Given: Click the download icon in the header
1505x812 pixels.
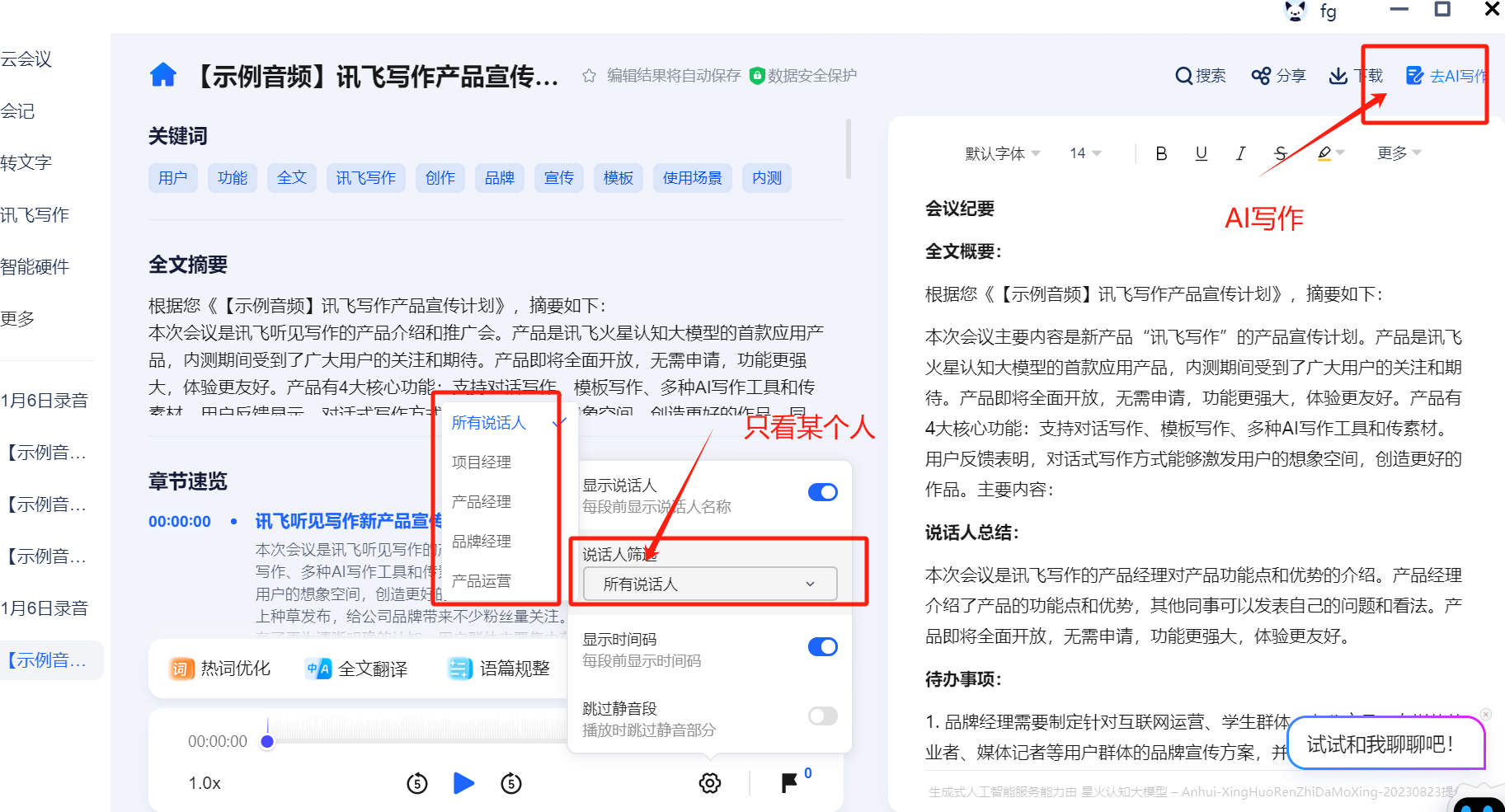Looking at the screenshot, I should tap(1338, 76).
